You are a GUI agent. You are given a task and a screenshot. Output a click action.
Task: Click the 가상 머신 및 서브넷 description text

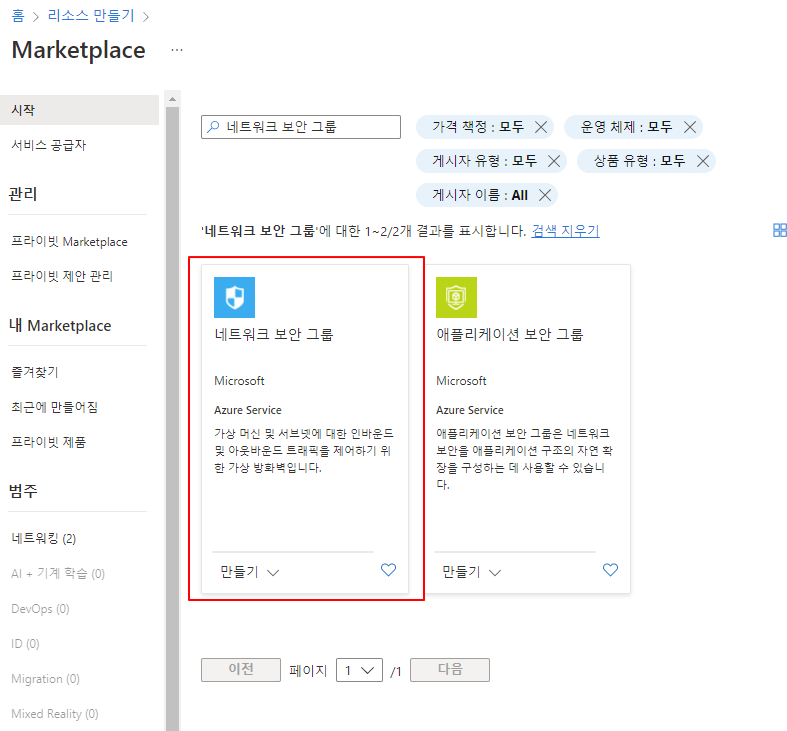[x=304, y=450]
